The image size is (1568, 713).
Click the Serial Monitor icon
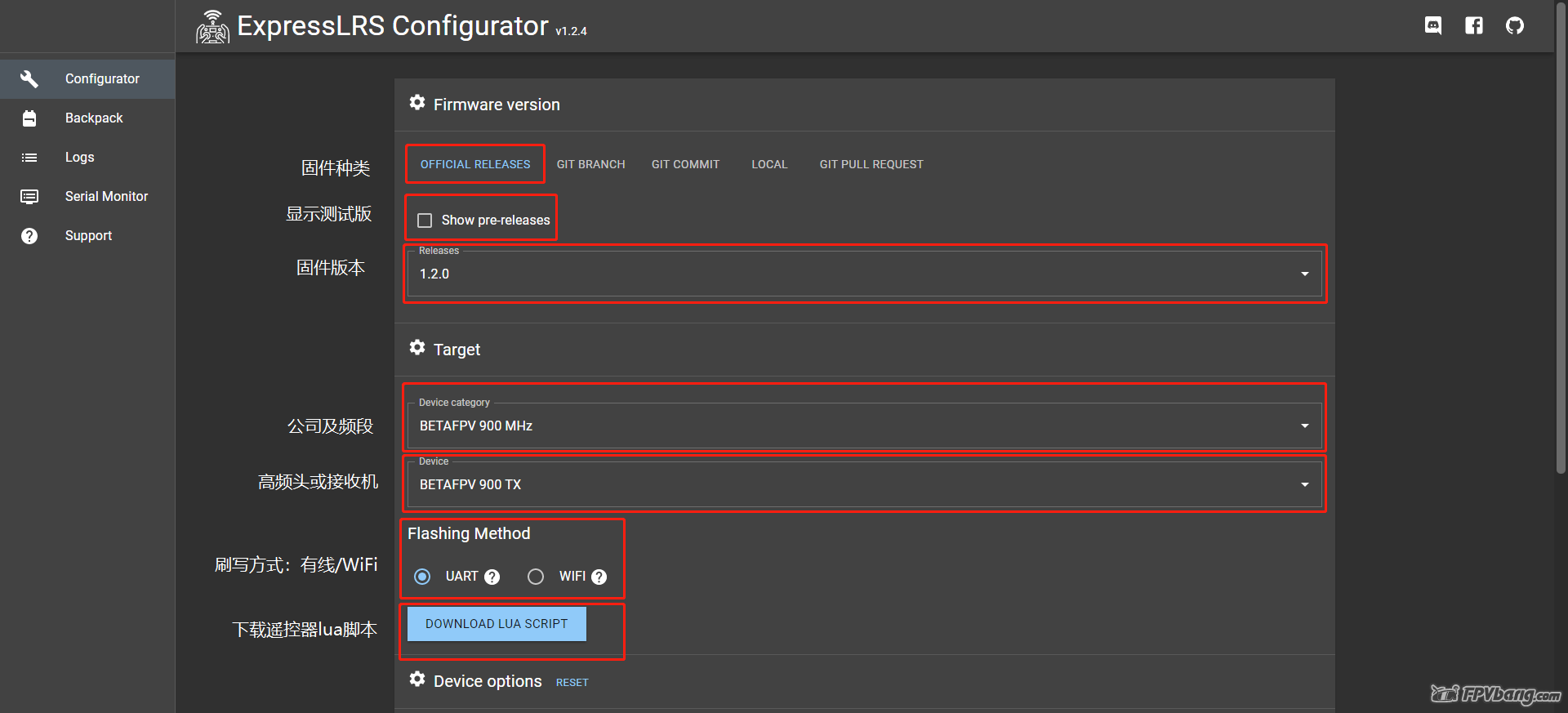click(29, 196)
